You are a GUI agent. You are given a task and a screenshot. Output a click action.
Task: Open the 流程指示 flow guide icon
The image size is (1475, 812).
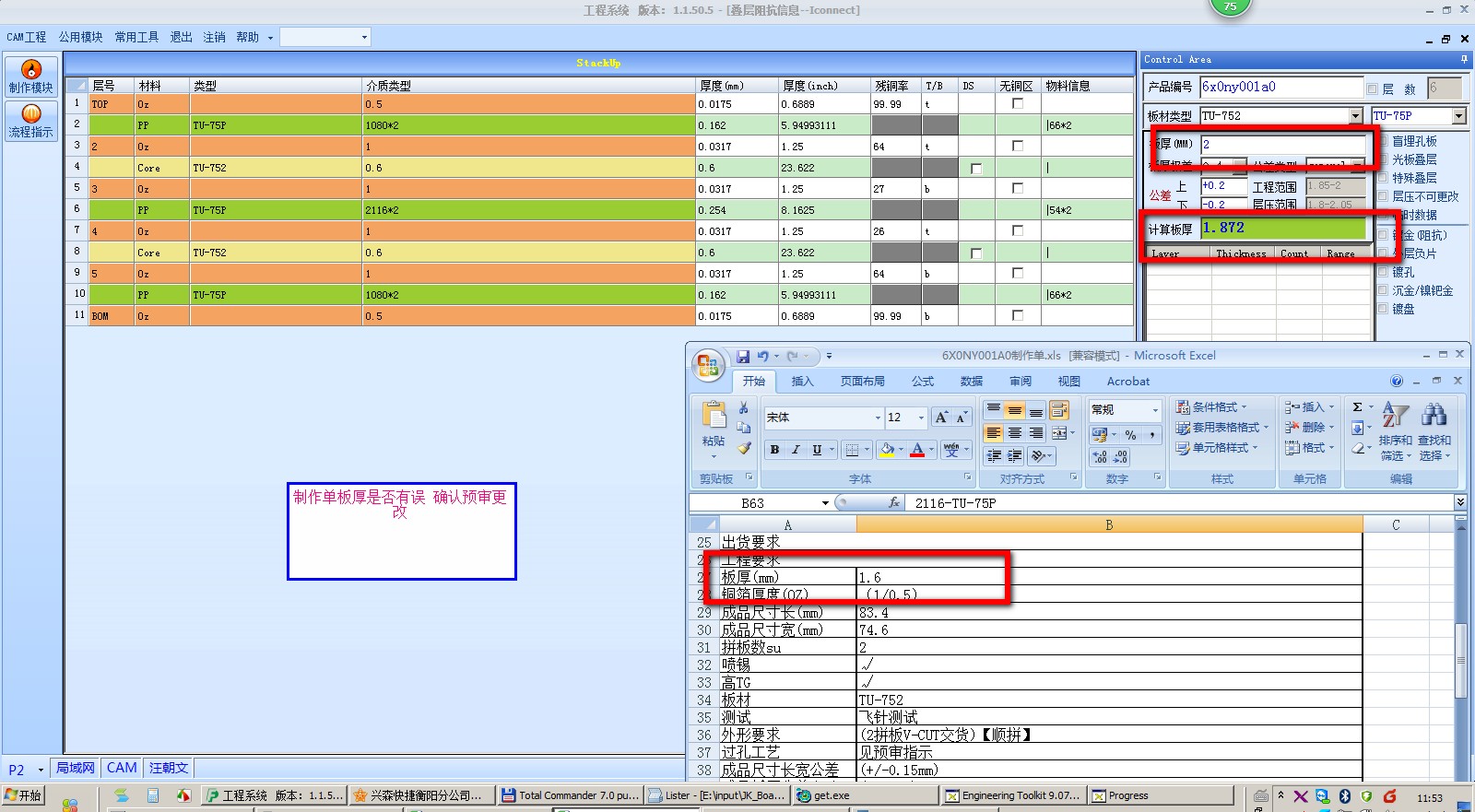31,121
